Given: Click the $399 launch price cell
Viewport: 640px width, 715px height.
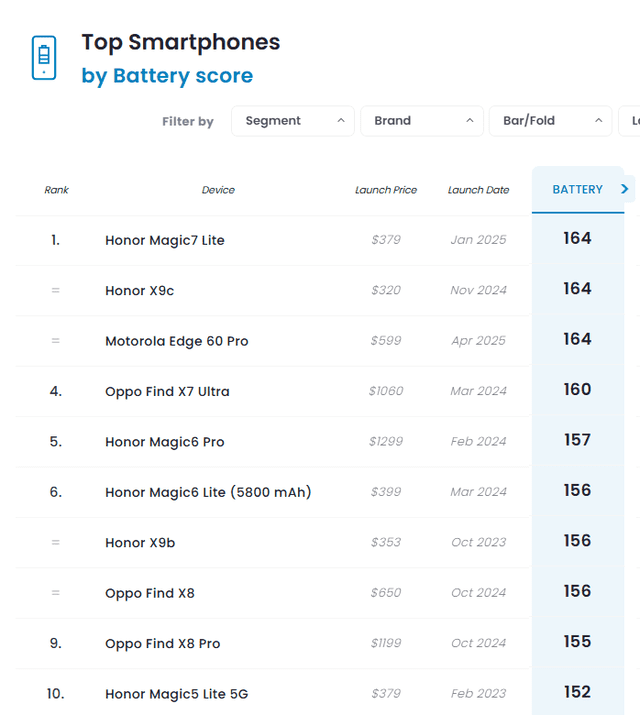Looking at the screenshot, I should 386,492.
